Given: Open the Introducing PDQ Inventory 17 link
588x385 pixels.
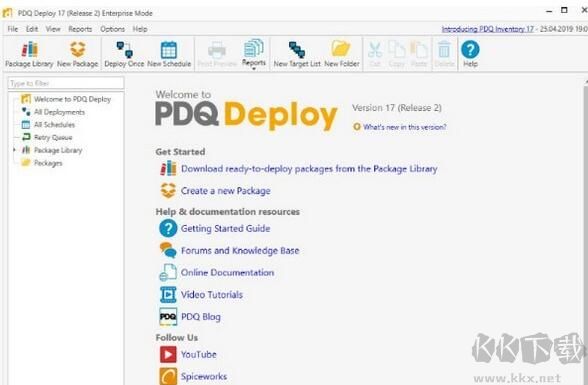Looking at the screenshot, I should (x=487, y=29).
